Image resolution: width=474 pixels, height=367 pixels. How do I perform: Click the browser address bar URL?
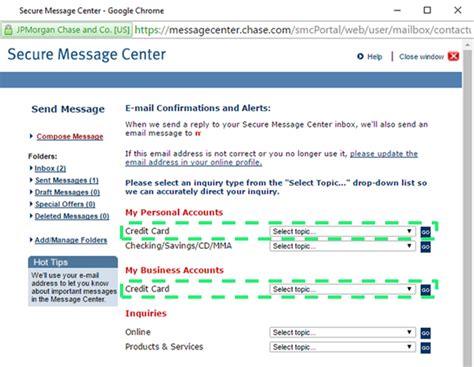303,30
